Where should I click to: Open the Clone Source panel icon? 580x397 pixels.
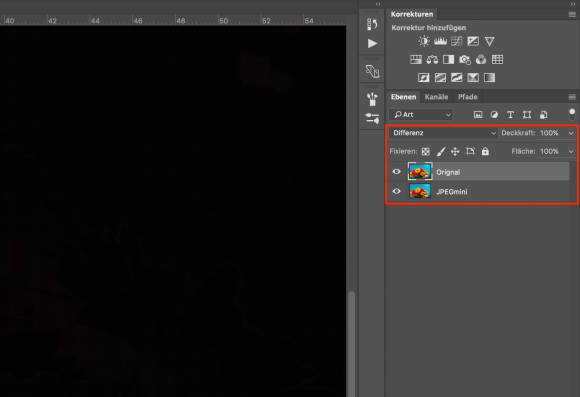click(x=372, y=71)
